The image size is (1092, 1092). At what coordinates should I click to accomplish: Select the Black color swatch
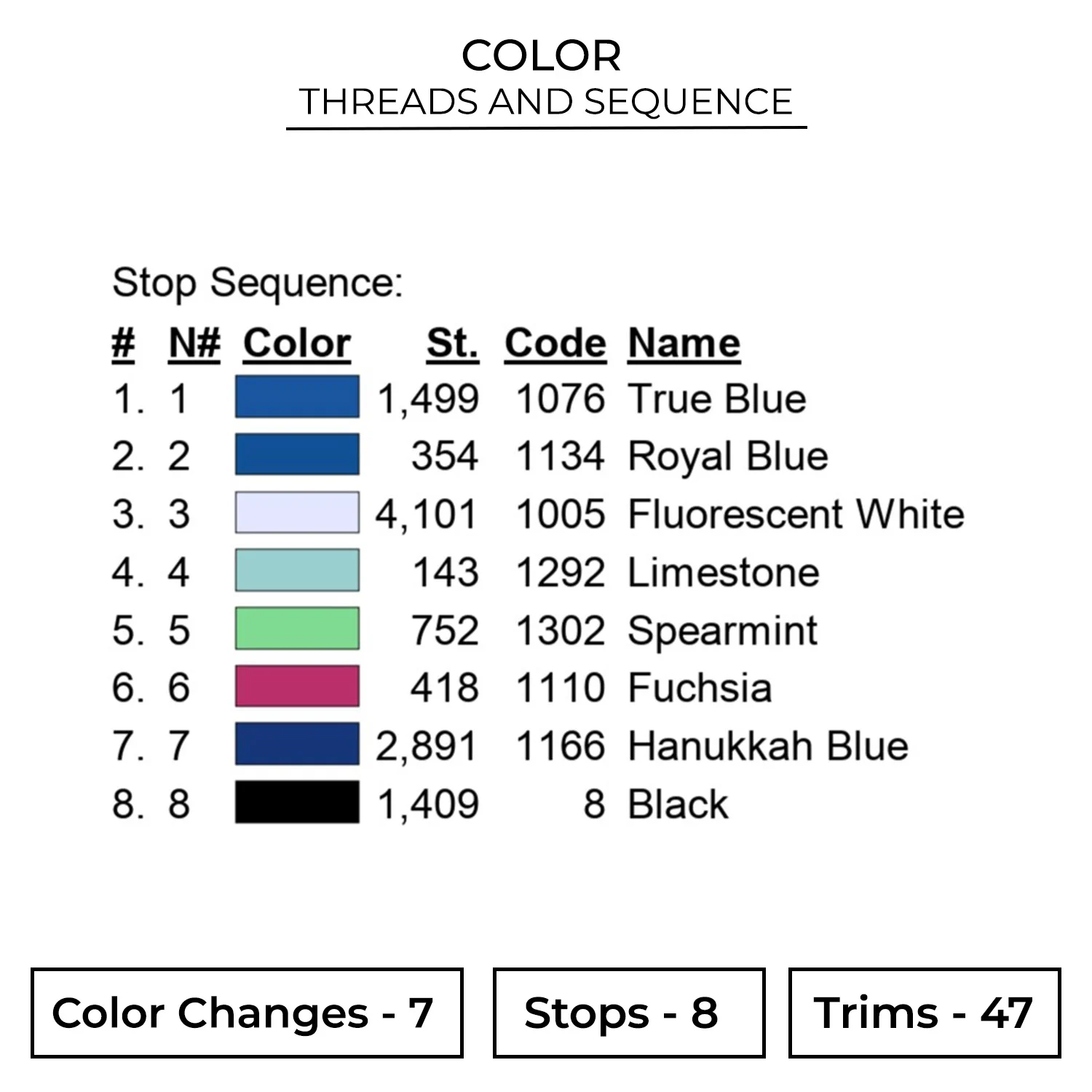(297, 802)
